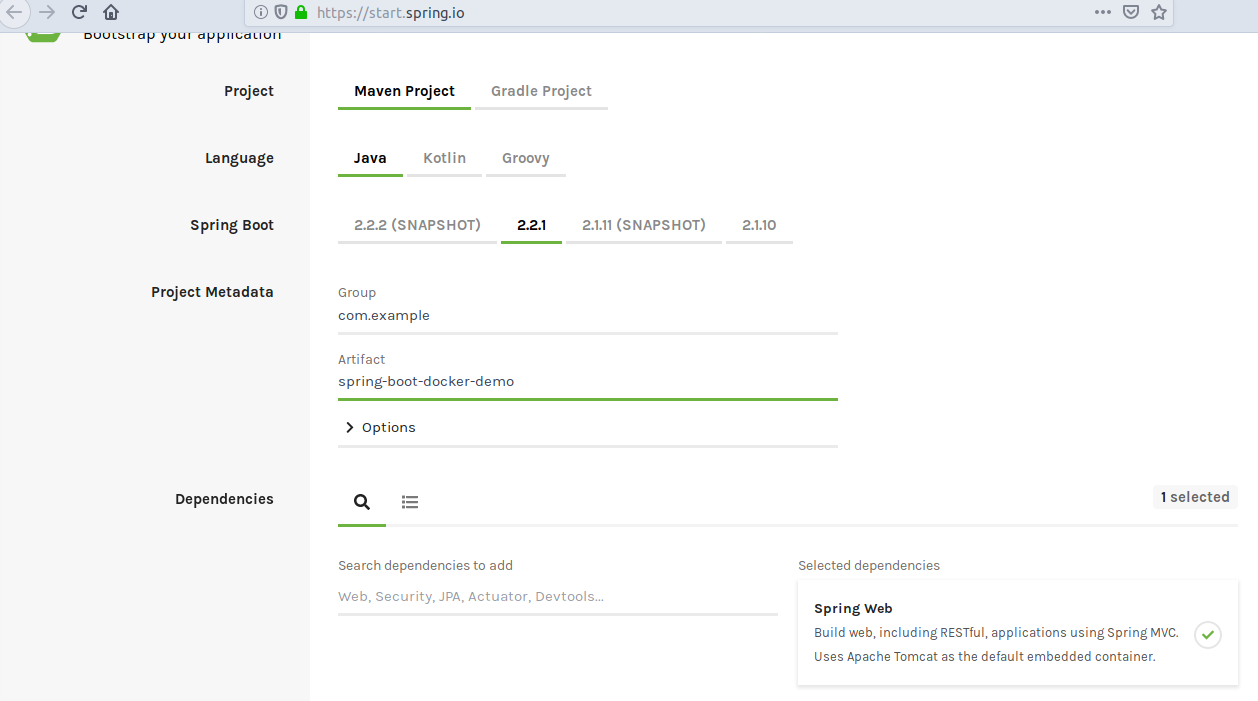Click the 1 selected badge
This screenshot has width=1258, height=701.
1195,497
